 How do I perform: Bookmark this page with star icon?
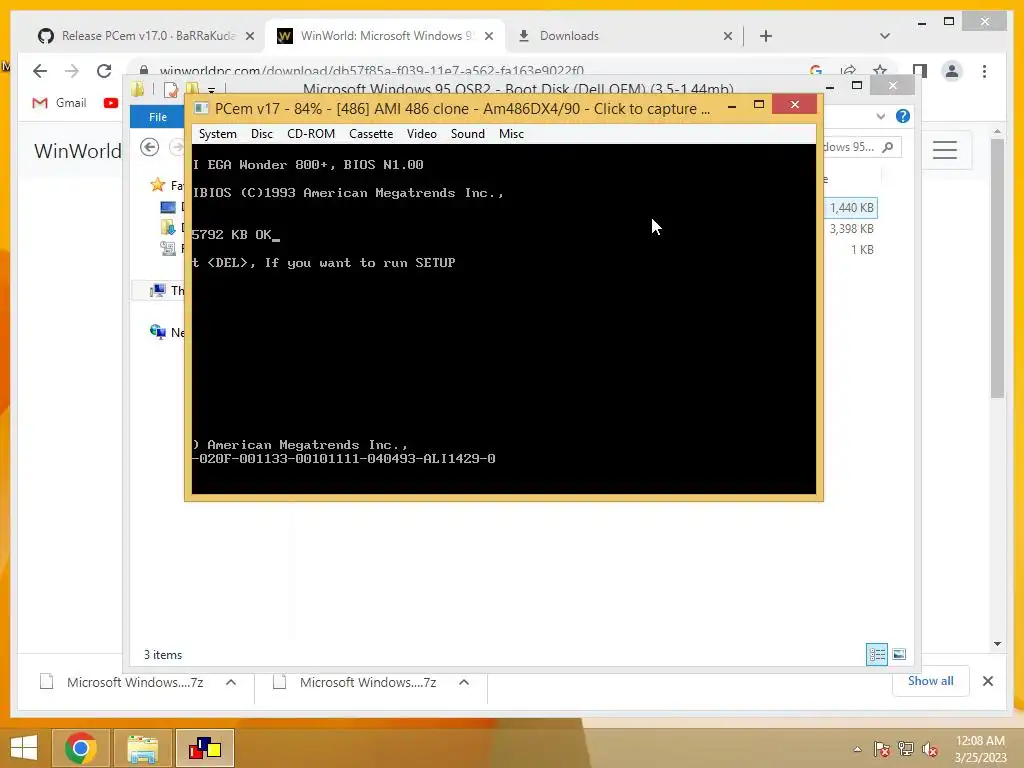pos(880,71)
